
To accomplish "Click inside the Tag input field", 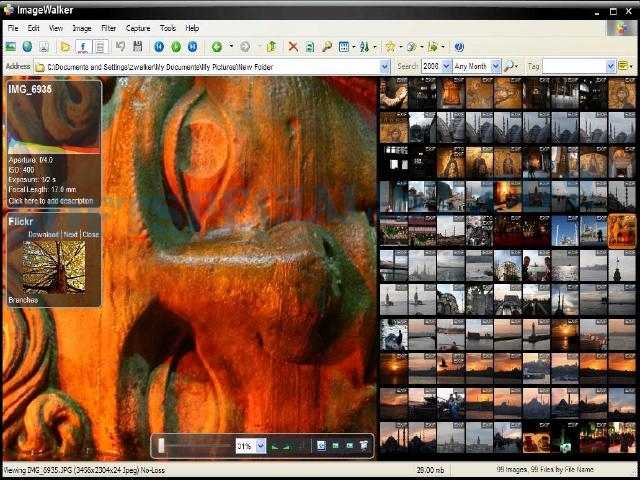I will (x=573, y=66).
